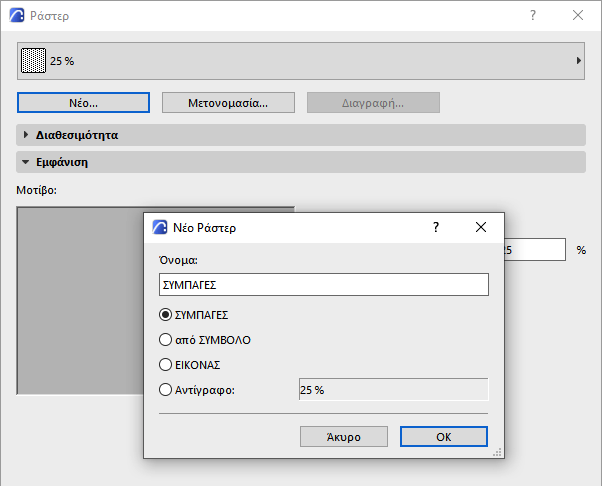Image resolution: width=602 pixels, height=486 pixels.
Task: Open the 25 % fill selector dropdown
Action: click(x=579, y=61)
